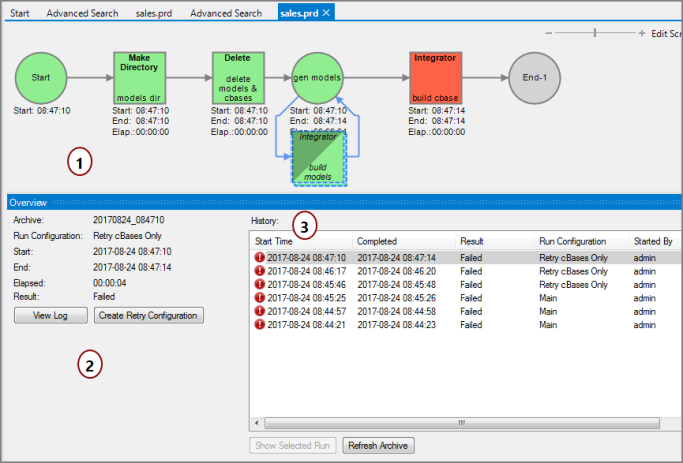683x463 pixels.
Task: Select the green Start node
Action: click(x=41, y=77)
